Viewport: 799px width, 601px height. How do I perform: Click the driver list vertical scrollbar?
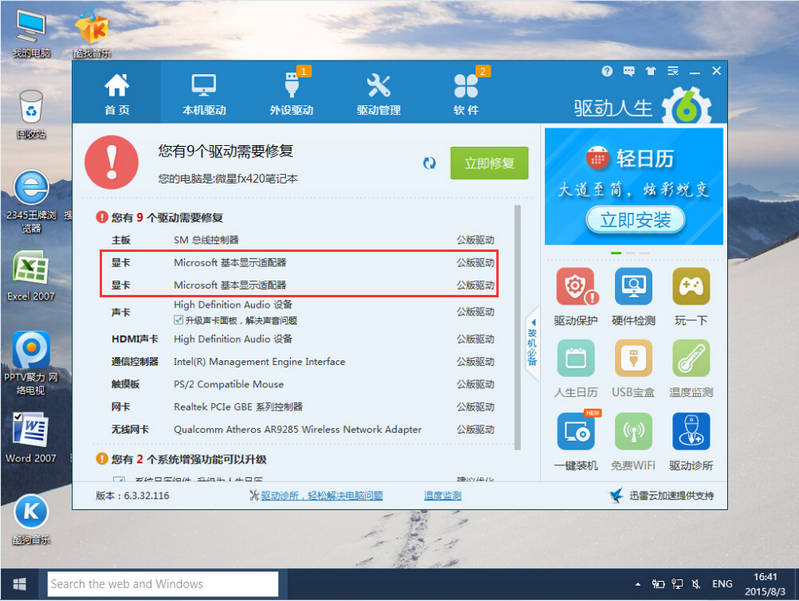pyautogui.click(x=518, y=327)
